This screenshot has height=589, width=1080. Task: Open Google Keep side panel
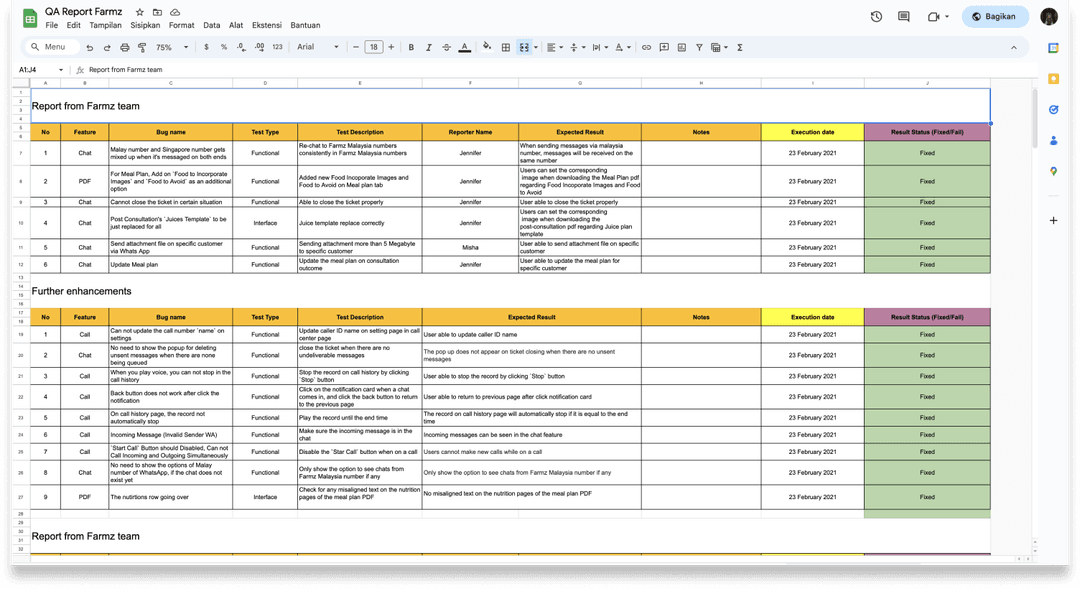[x=1053, y=79]
